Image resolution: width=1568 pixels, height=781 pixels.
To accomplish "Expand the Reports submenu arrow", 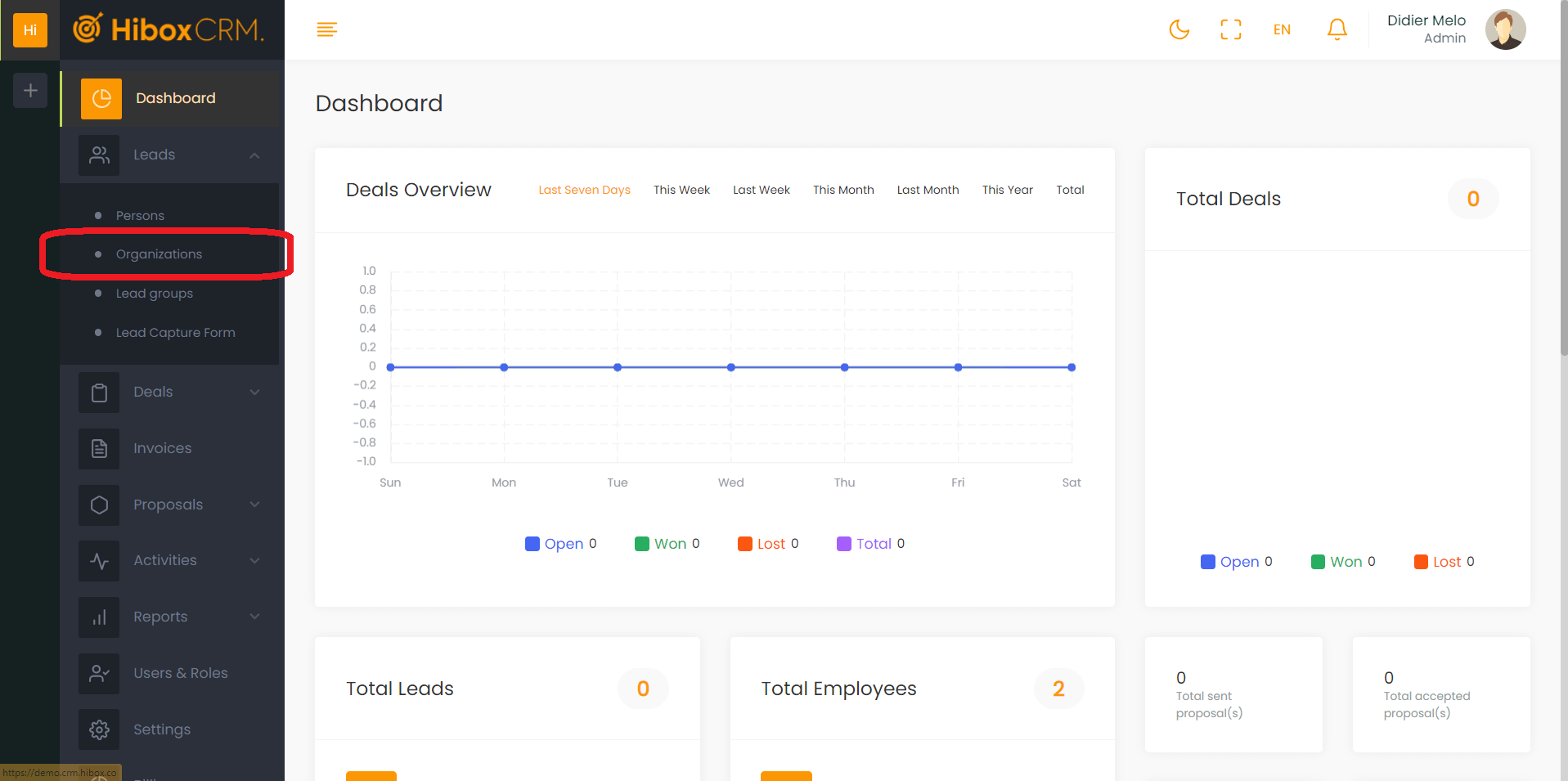I will pyautogui.click(x=254, y=617).
